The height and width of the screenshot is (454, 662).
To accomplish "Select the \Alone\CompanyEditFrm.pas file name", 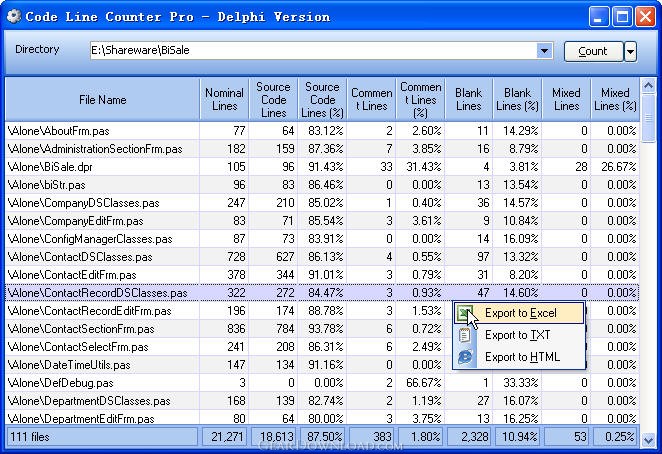I will pos(76,221).
